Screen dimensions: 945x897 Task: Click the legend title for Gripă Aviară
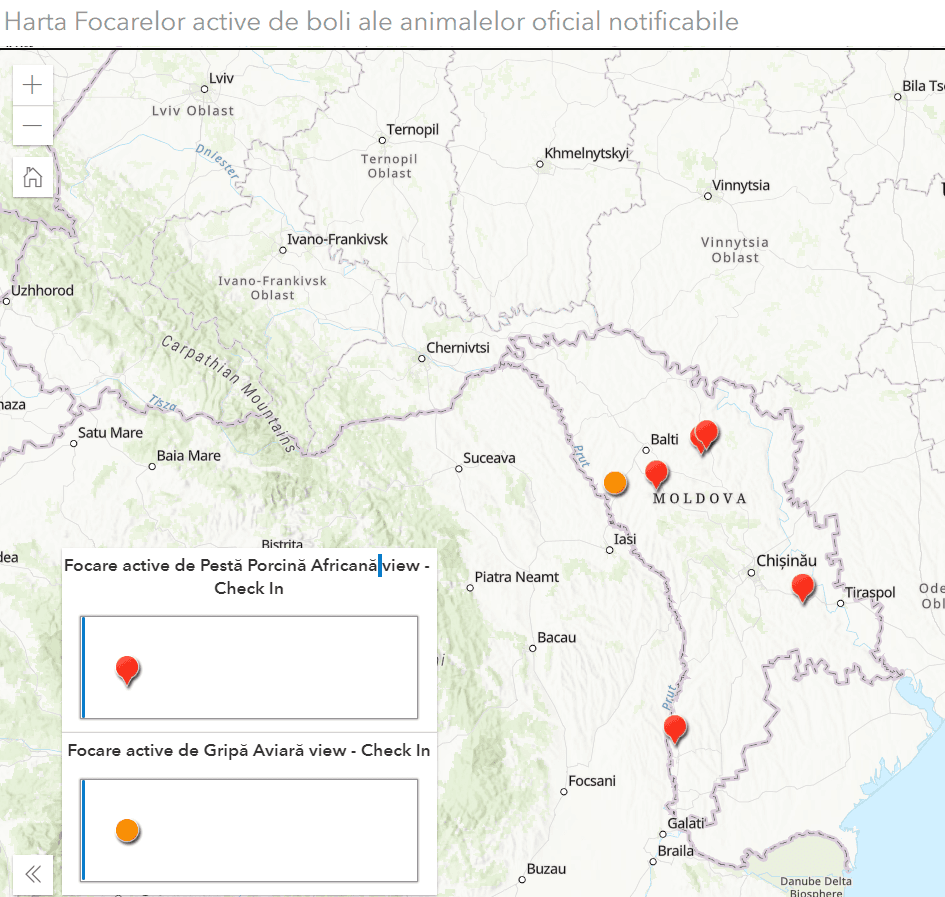[x=249, y=751]
